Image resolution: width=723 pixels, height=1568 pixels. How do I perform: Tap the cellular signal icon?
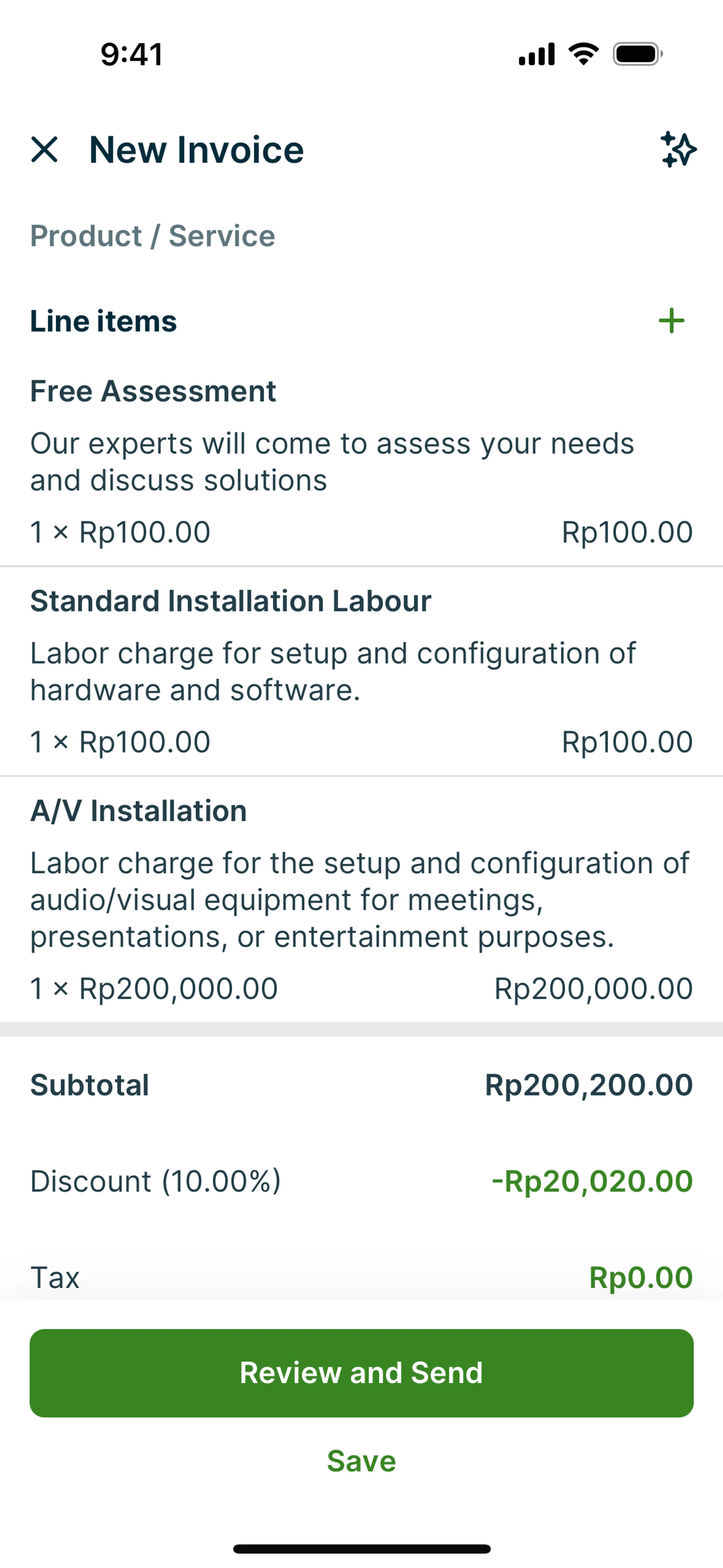coord(536,55)
